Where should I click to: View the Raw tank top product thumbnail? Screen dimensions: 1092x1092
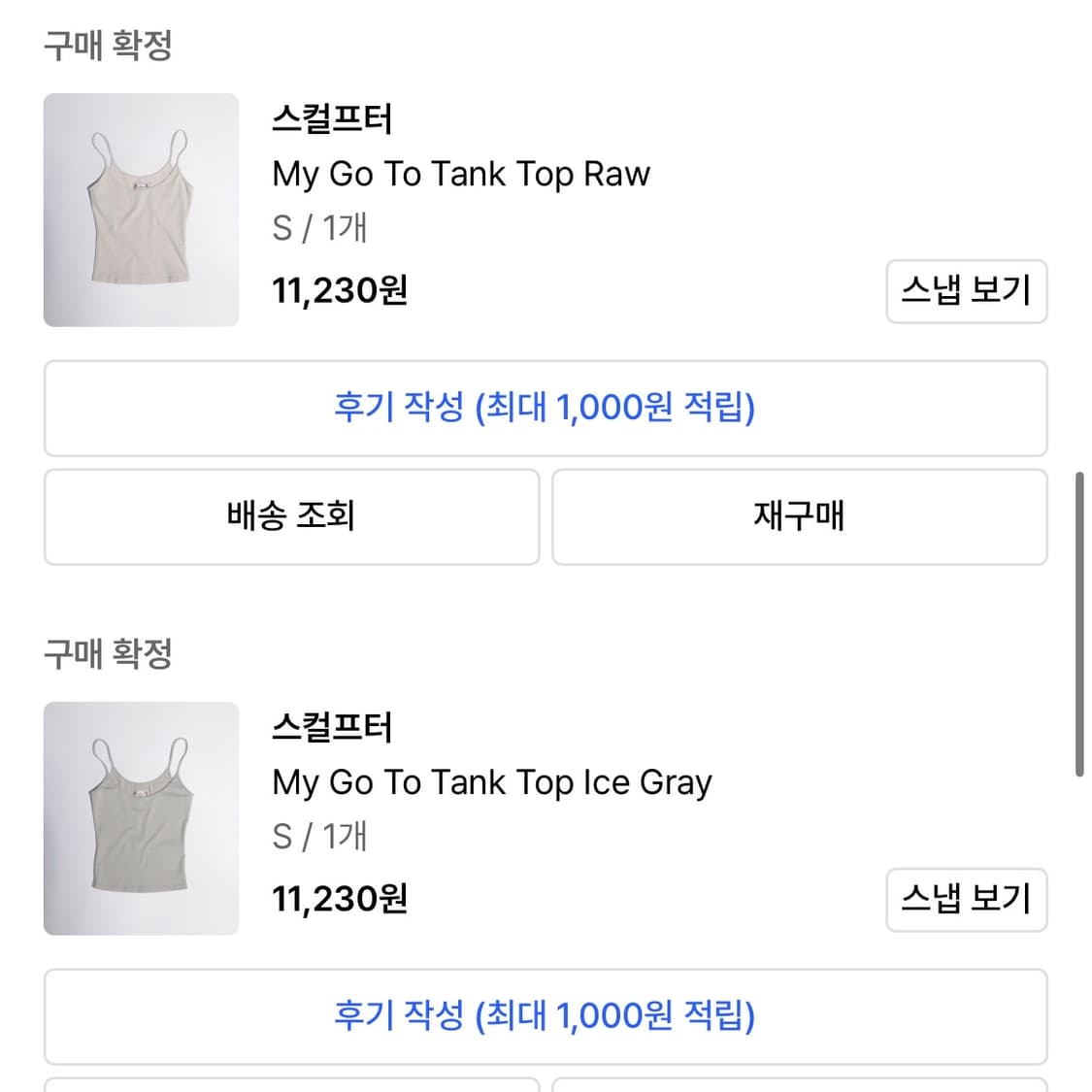click(141, 208)
